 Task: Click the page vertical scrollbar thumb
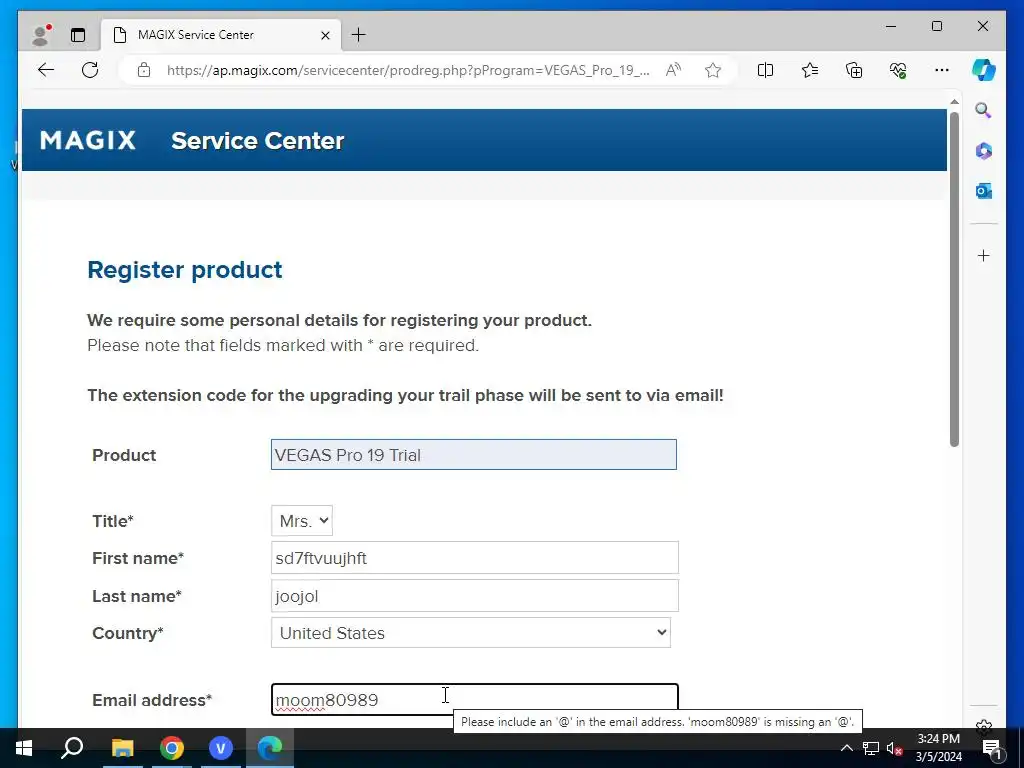(x=954, y=280)
